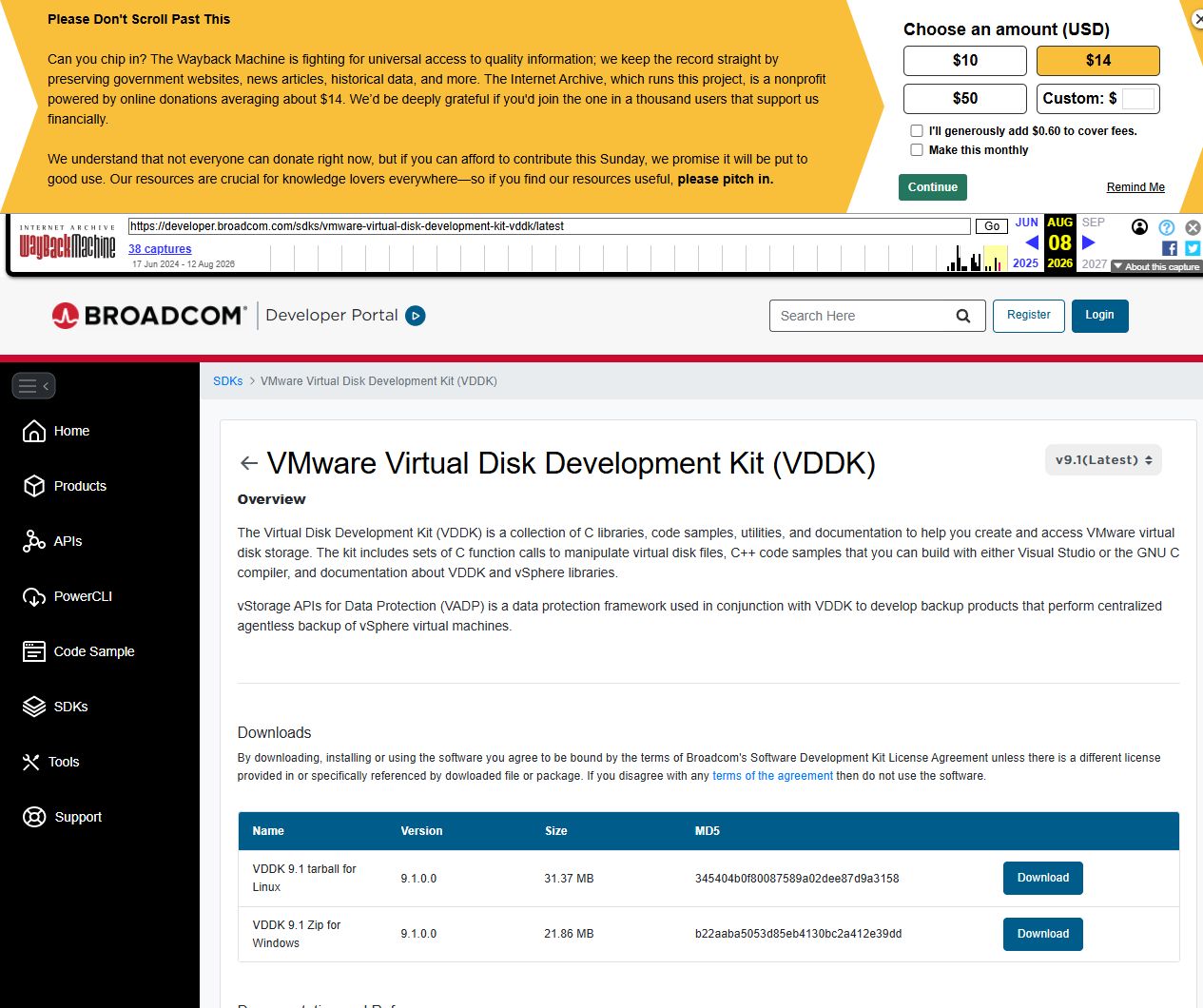Open the v9.1(Latest) version dropdown

(x=1103, y=460)
